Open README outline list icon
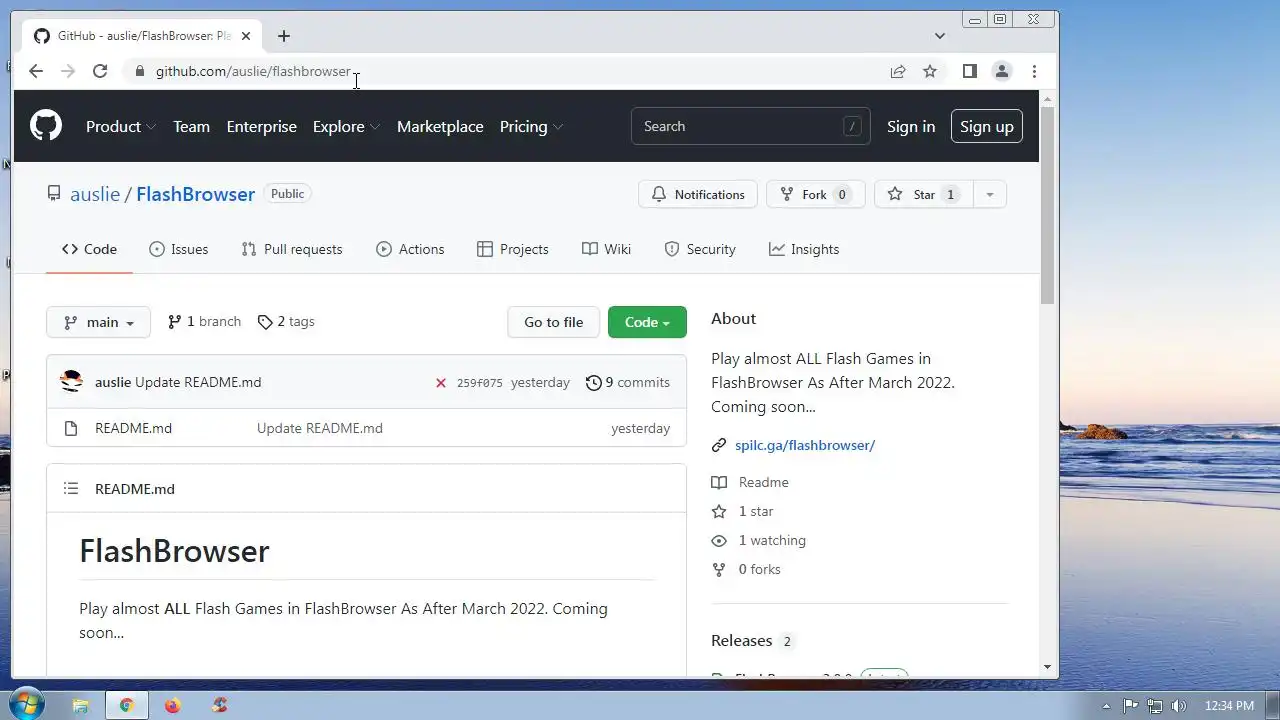Image resolution: width=1280 pixels, height=720 pixels. click(x=70, y=488)
